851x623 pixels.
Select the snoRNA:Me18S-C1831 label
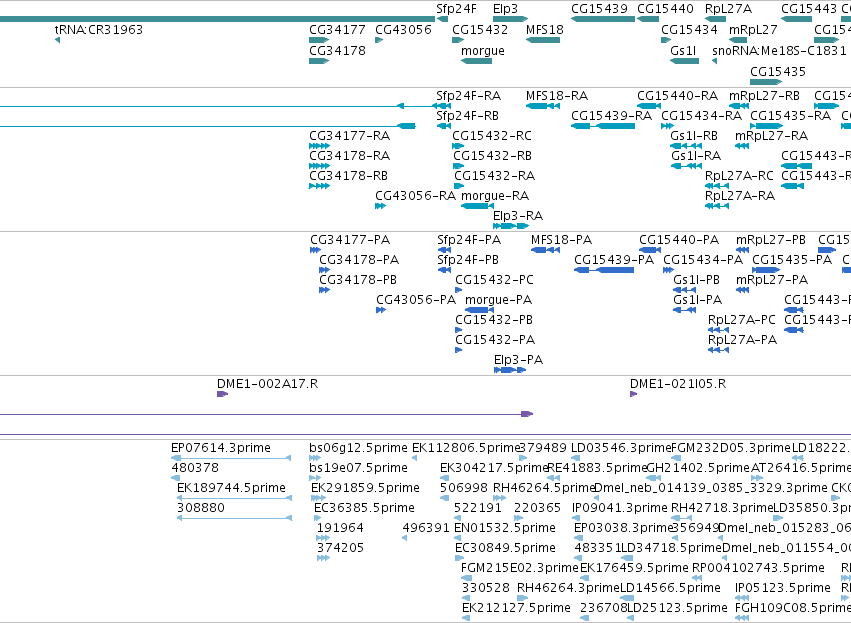tap(779, 51)
